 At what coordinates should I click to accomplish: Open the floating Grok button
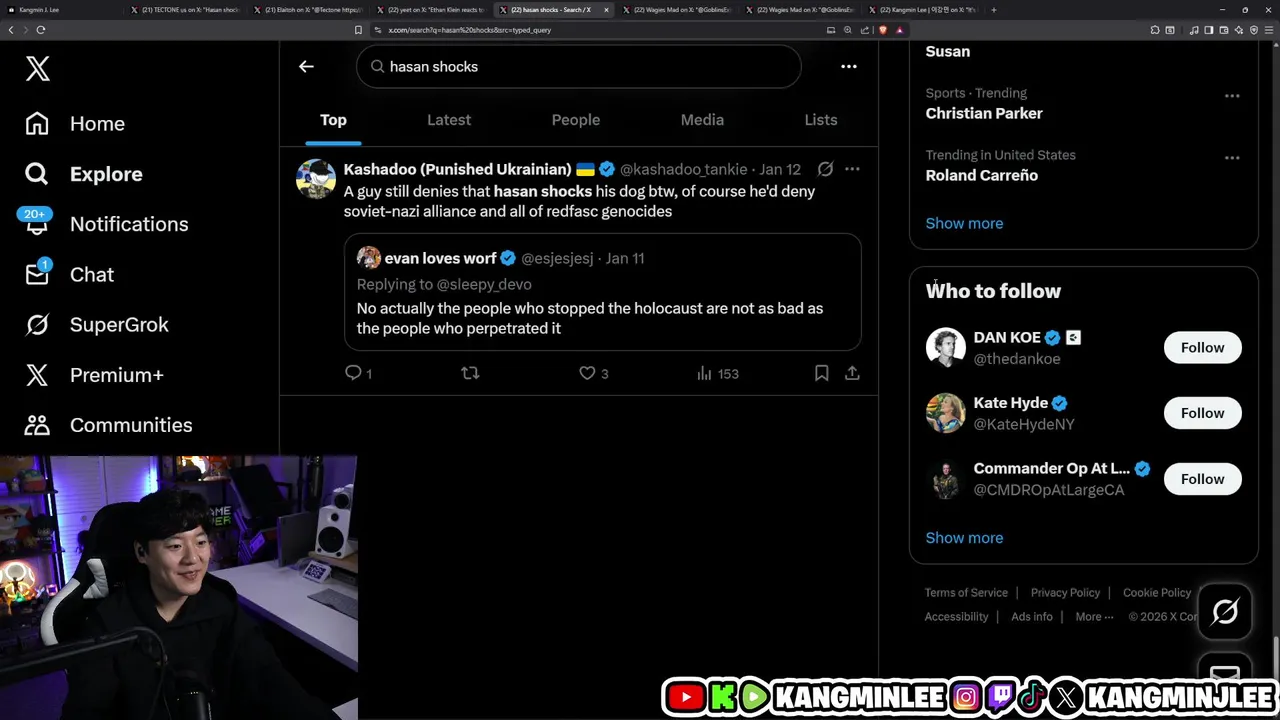(x=1225, y=611)
